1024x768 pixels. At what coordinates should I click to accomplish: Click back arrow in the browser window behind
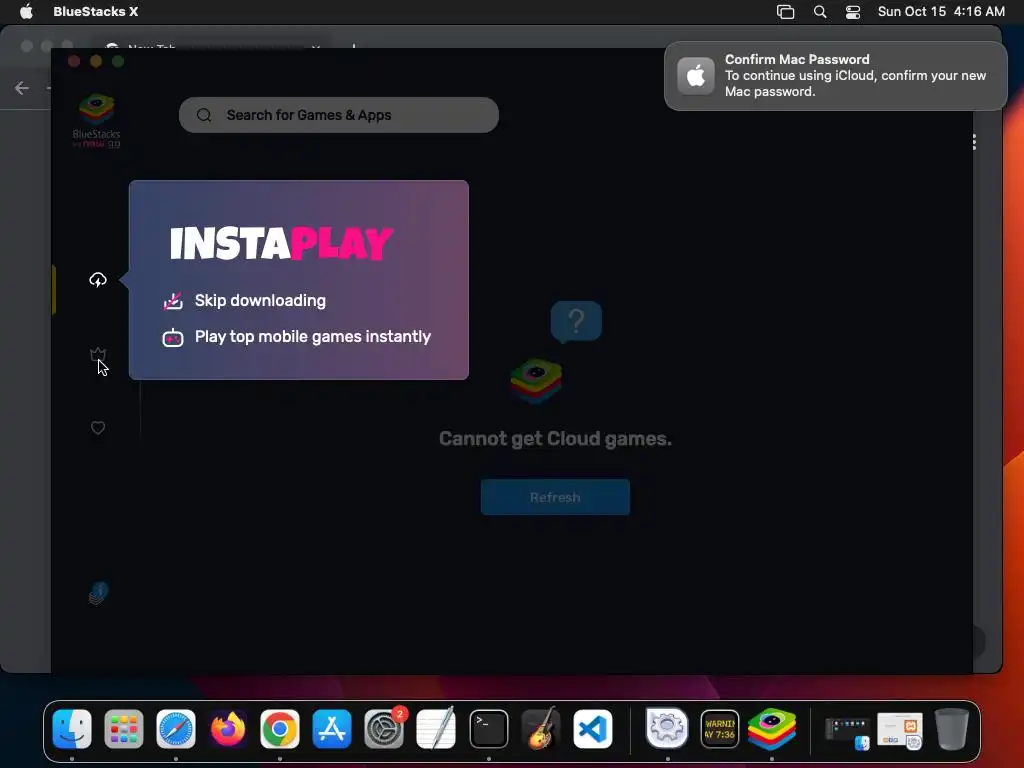tap(22, 88)
